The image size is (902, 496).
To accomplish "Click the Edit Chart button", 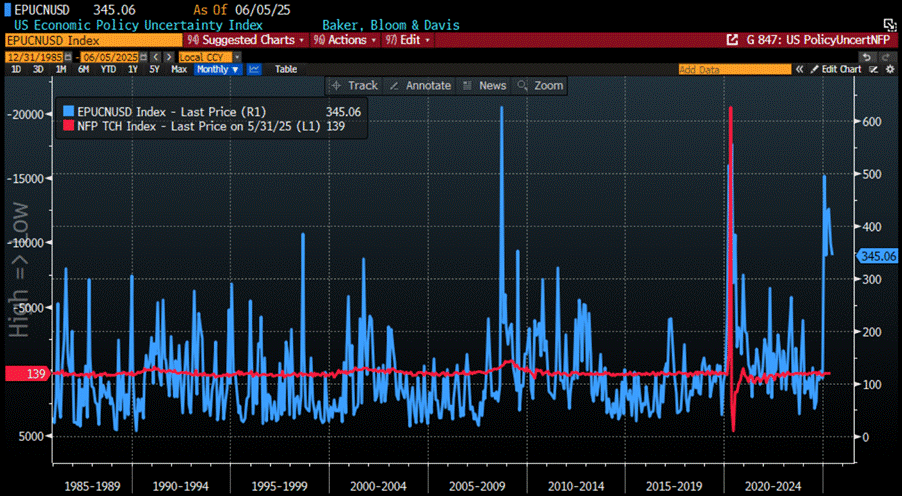I will (x=836, y=69).
